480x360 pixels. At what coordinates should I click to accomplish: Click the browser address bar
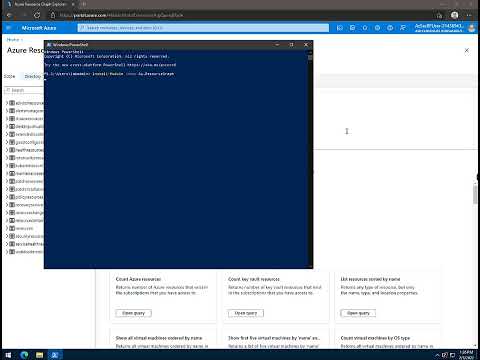pyautogui.click(x=243, y=15)
